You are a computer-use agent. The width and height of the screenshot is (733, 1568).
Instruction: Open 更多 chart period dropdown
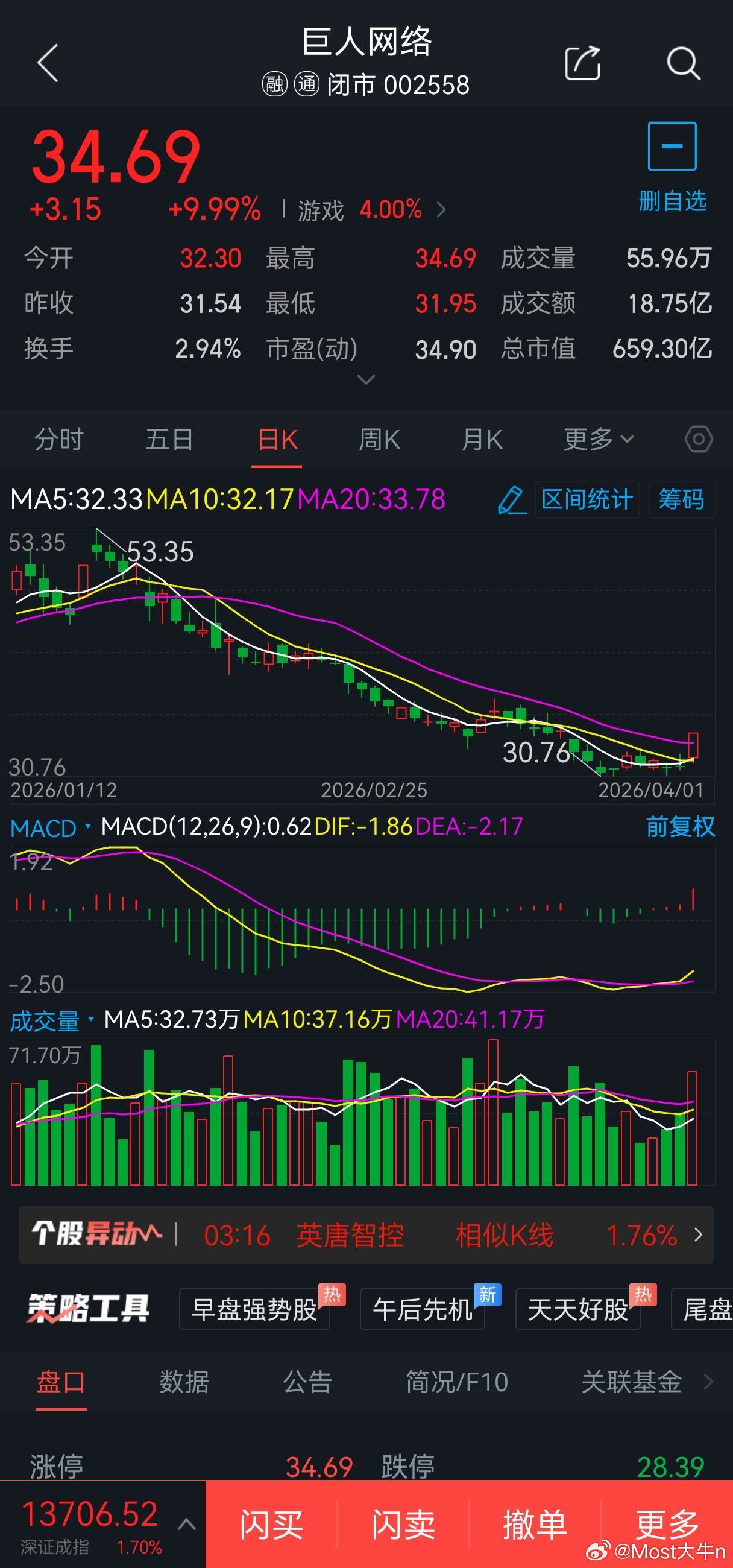599,440
